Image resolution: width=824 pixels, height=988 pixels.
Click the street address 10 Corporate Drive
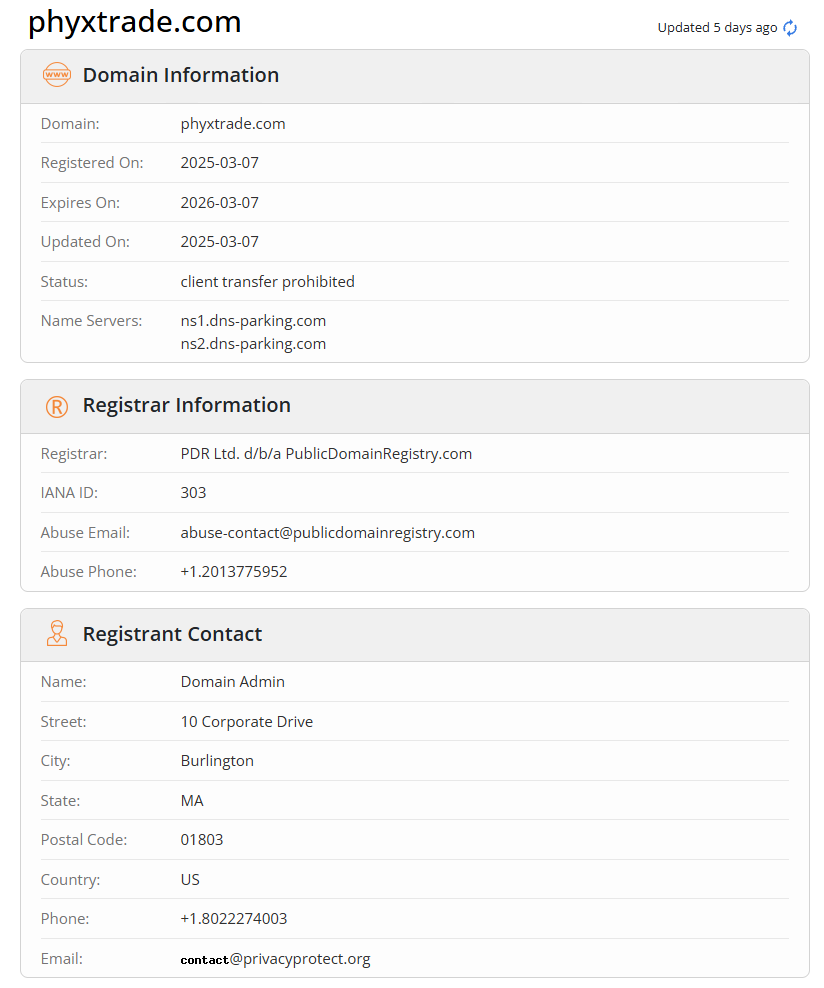click(246, 721)
